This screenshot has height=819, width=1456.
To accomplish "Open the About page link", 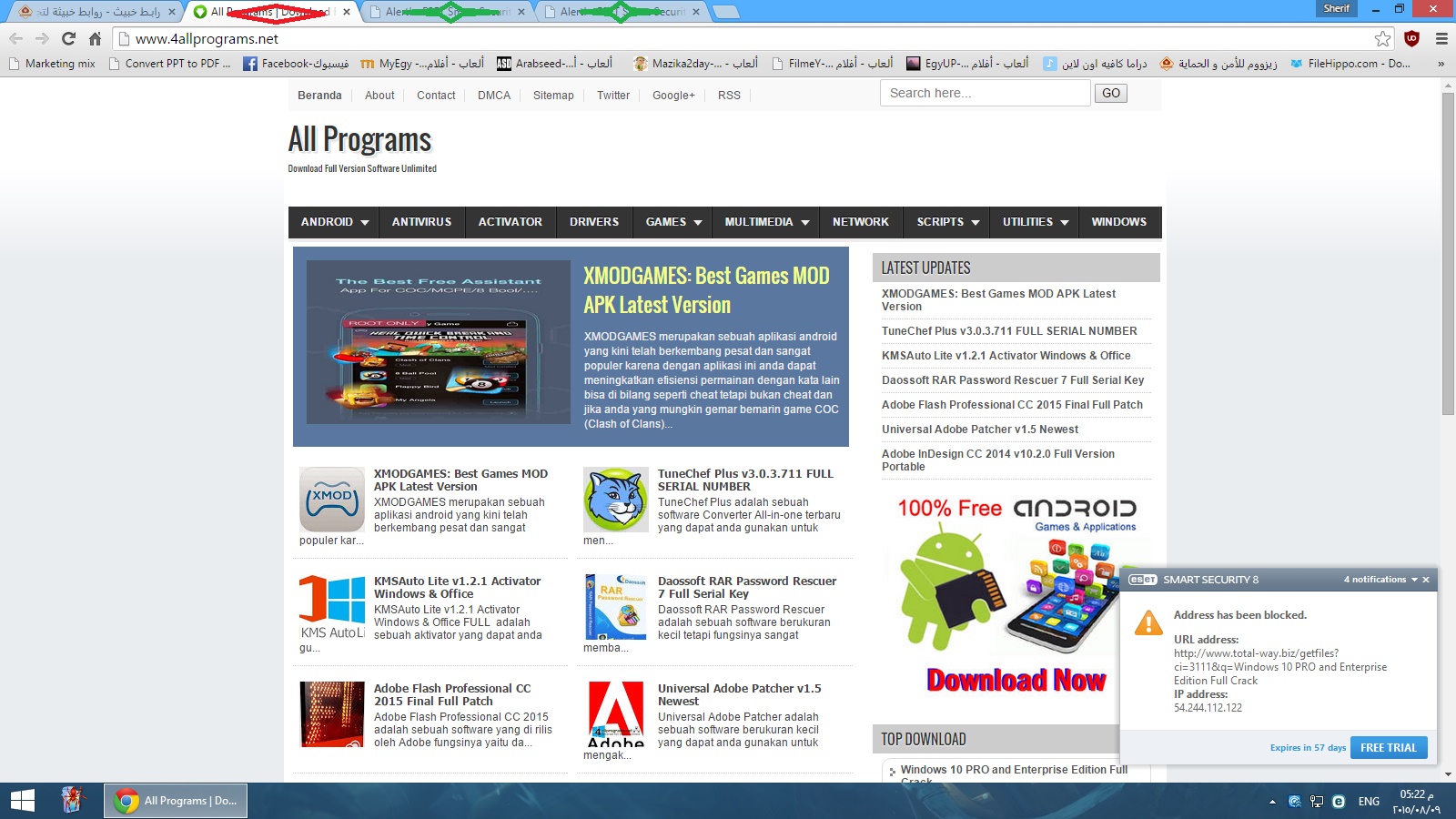I will point(379,96).
